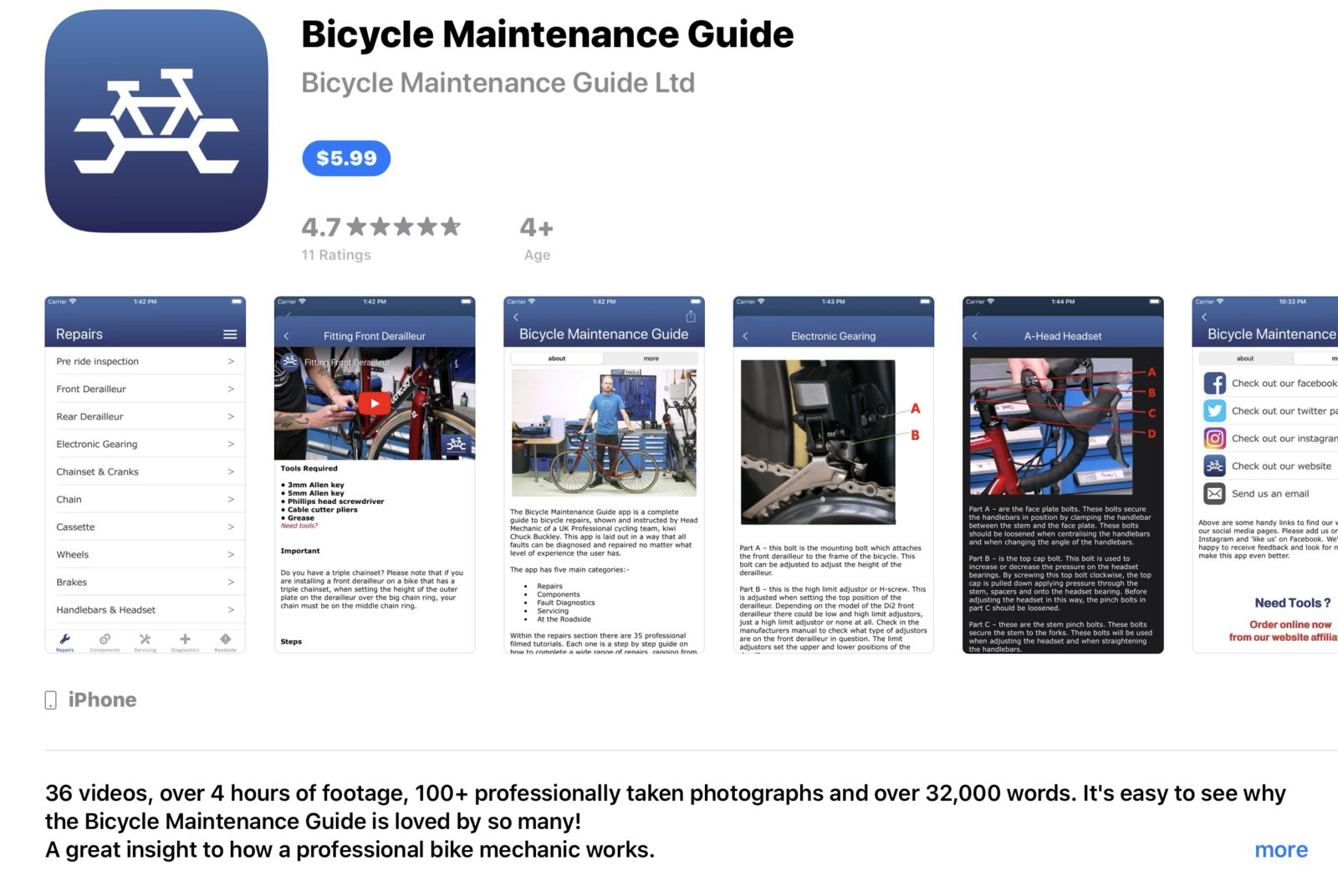Expand the Cassette row chevron
The image size is (1338, 896).
(x=231, y=527)
